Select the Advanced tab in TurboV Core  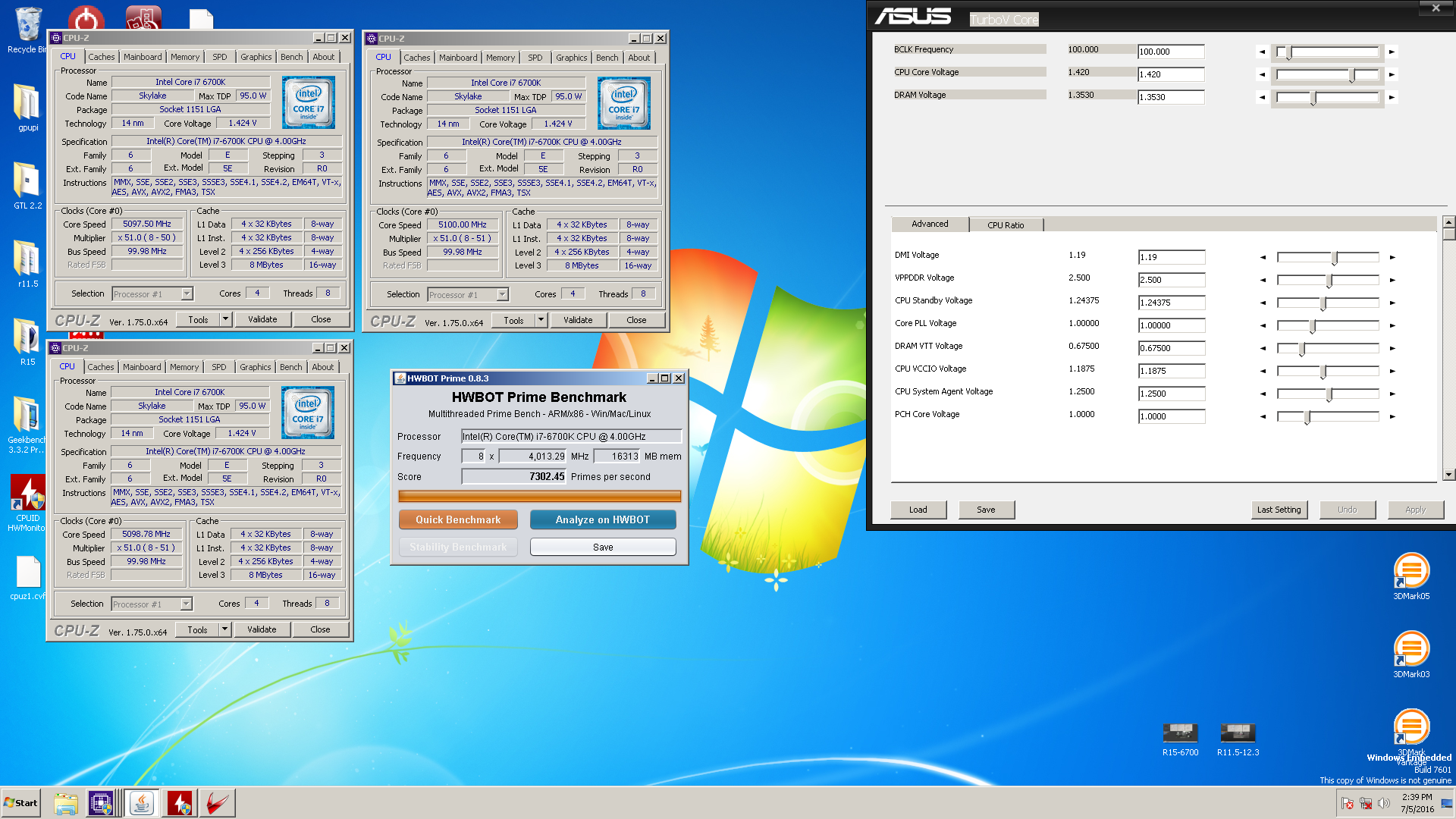930,224
